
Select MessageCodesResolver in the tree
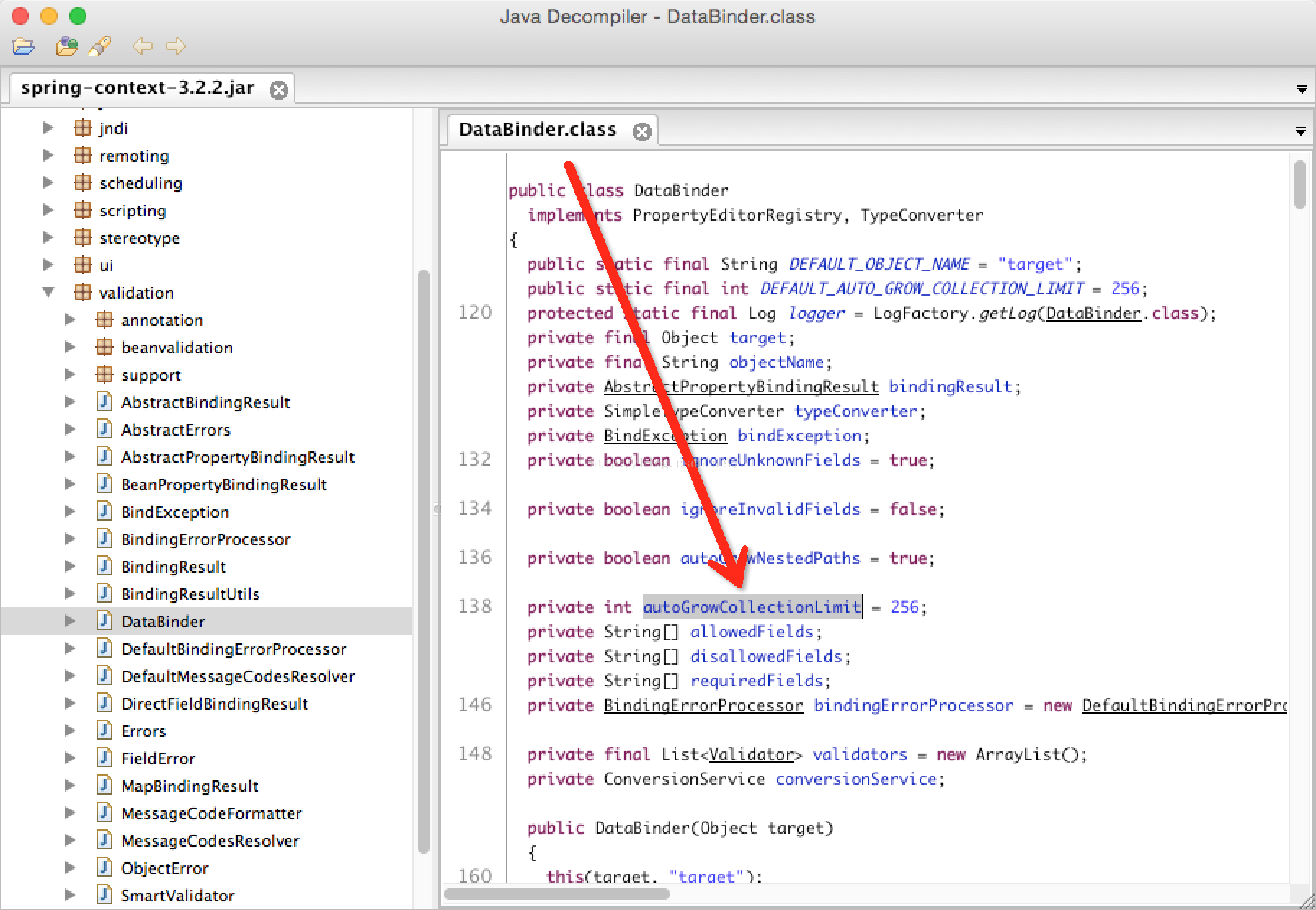(x=210, y=841)
